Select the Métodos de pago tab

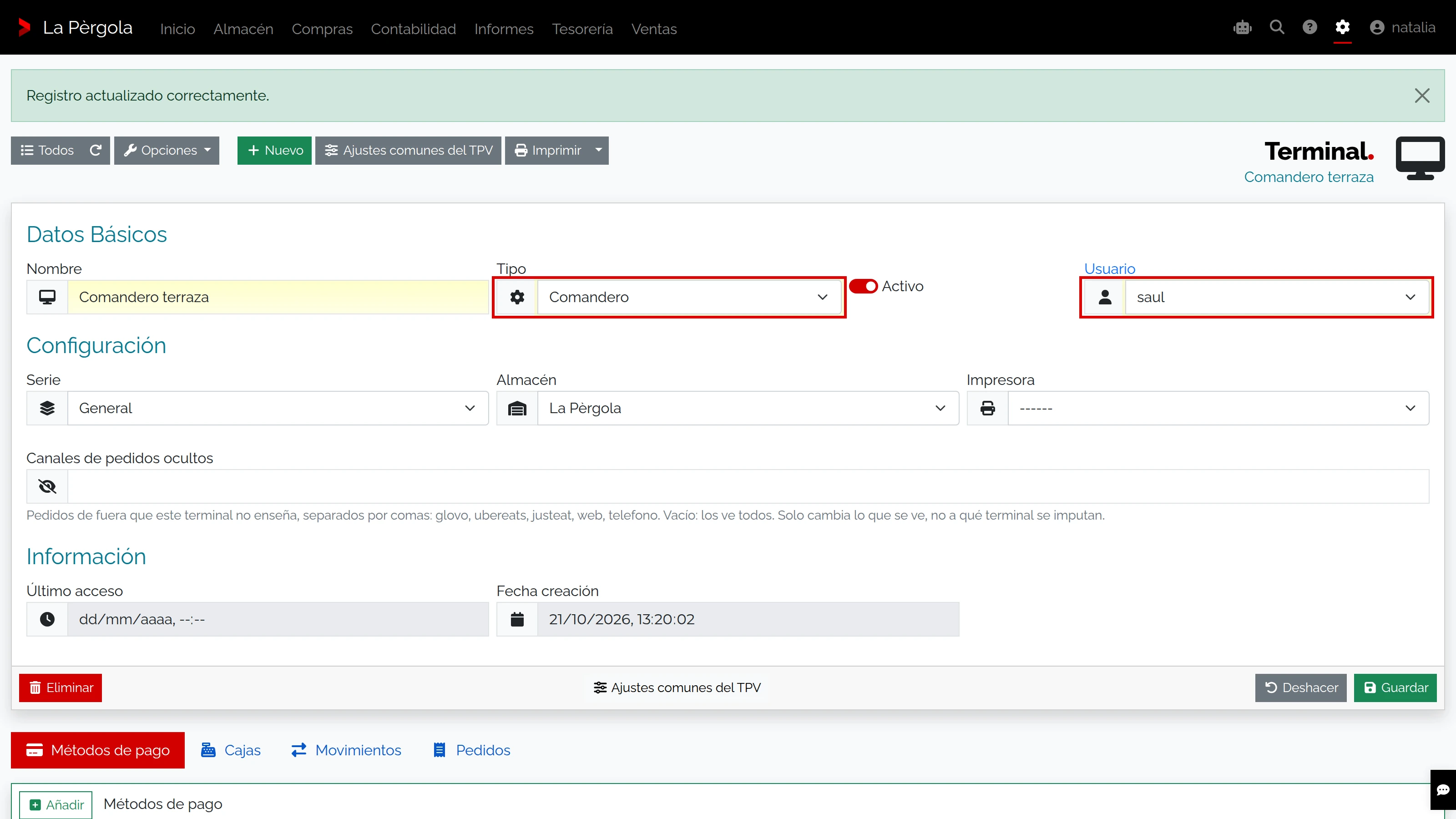coord(98,750)
